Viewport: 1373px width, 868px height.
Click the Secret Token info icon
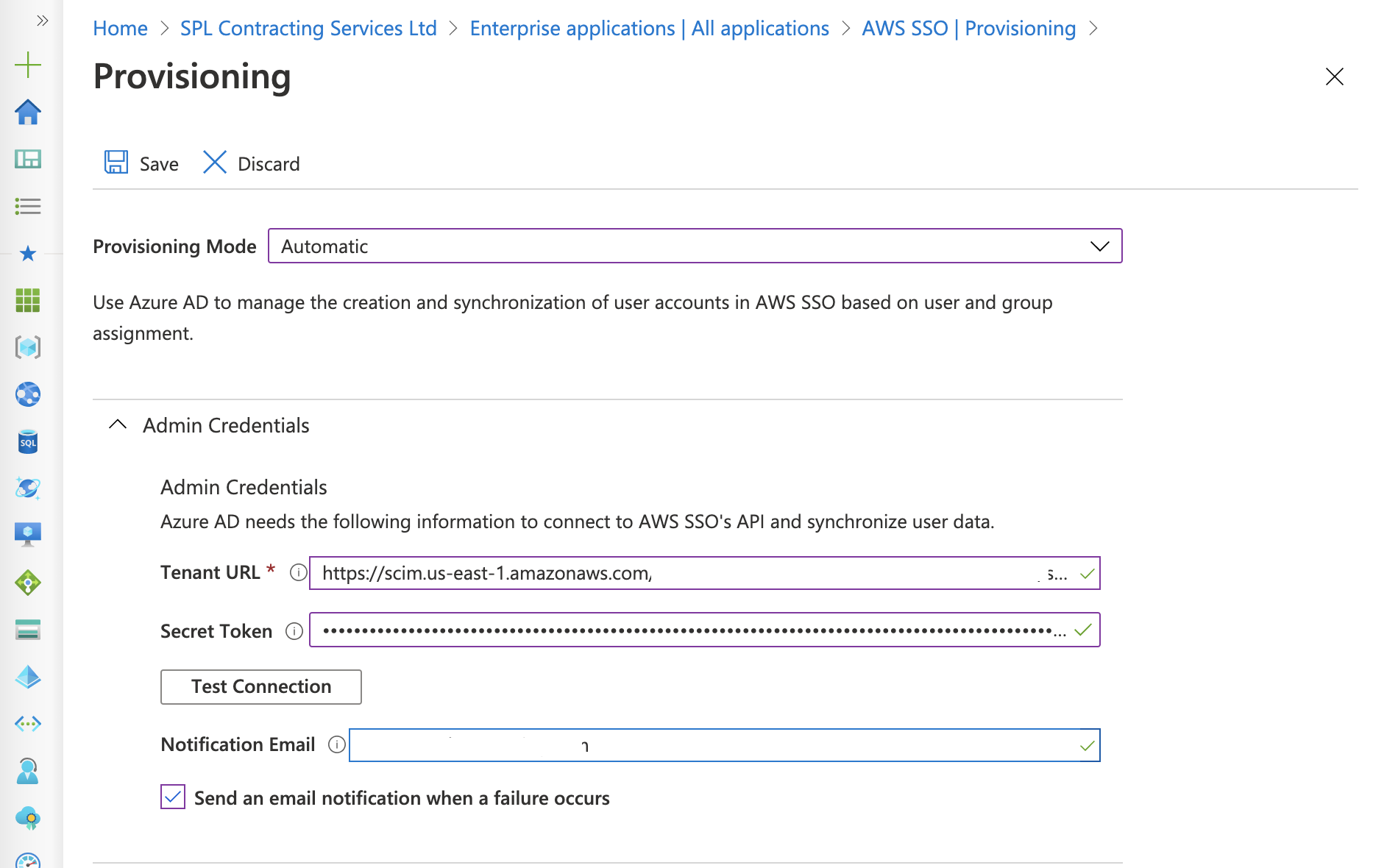click(x=294, y=631)
